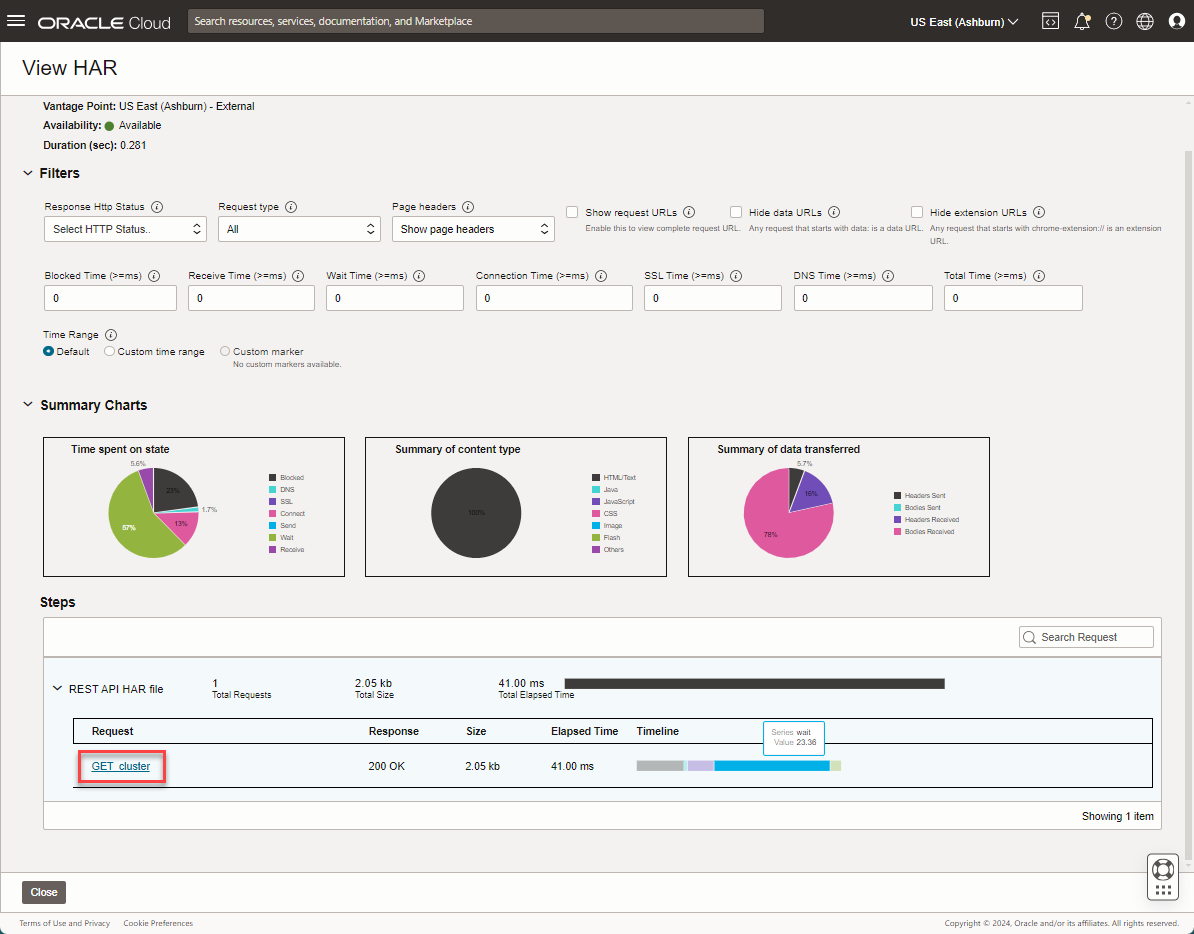Click the Close button
The image size is (1194, 934).
[x=44, y=892]
